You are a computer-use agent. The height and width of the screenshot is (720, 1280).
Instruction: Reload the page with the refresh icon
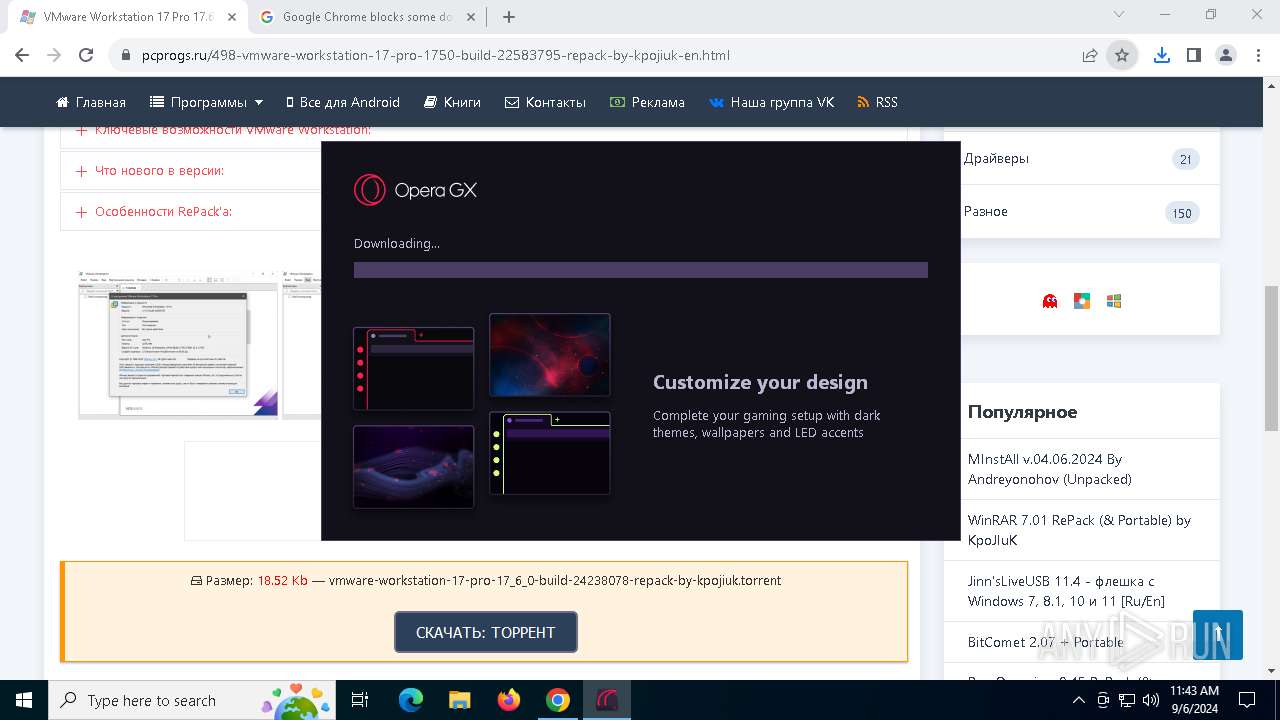pos(86,55)
